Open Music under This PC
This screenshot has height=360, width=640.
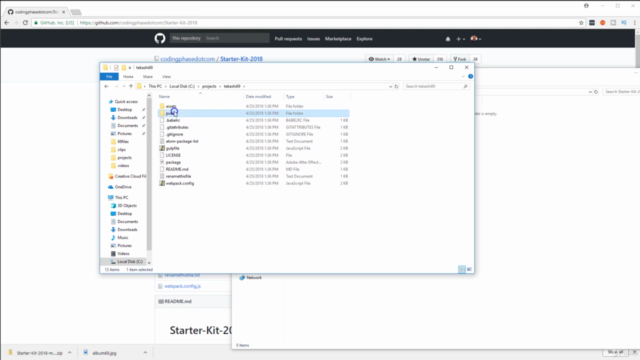click(122, 238)
